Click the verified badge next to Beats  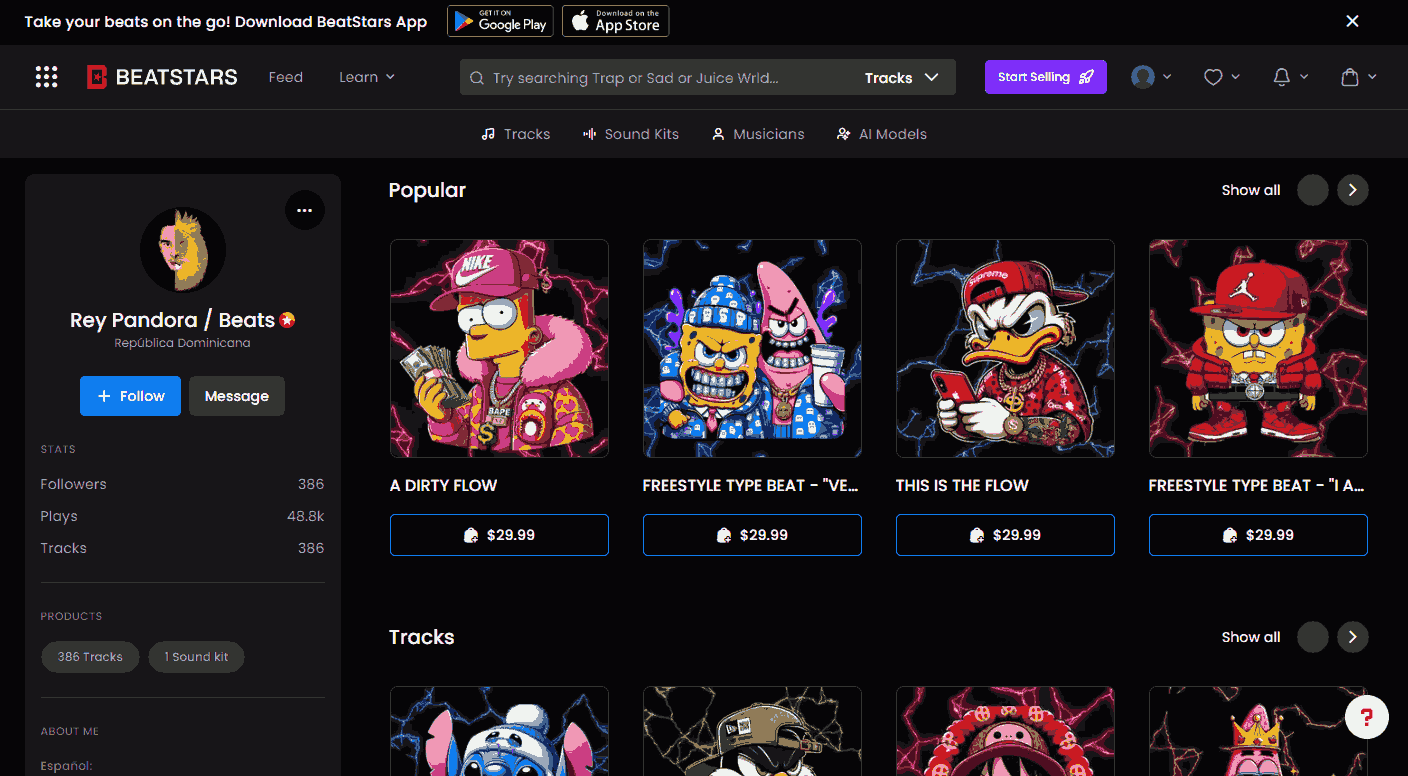pos(288,320)
